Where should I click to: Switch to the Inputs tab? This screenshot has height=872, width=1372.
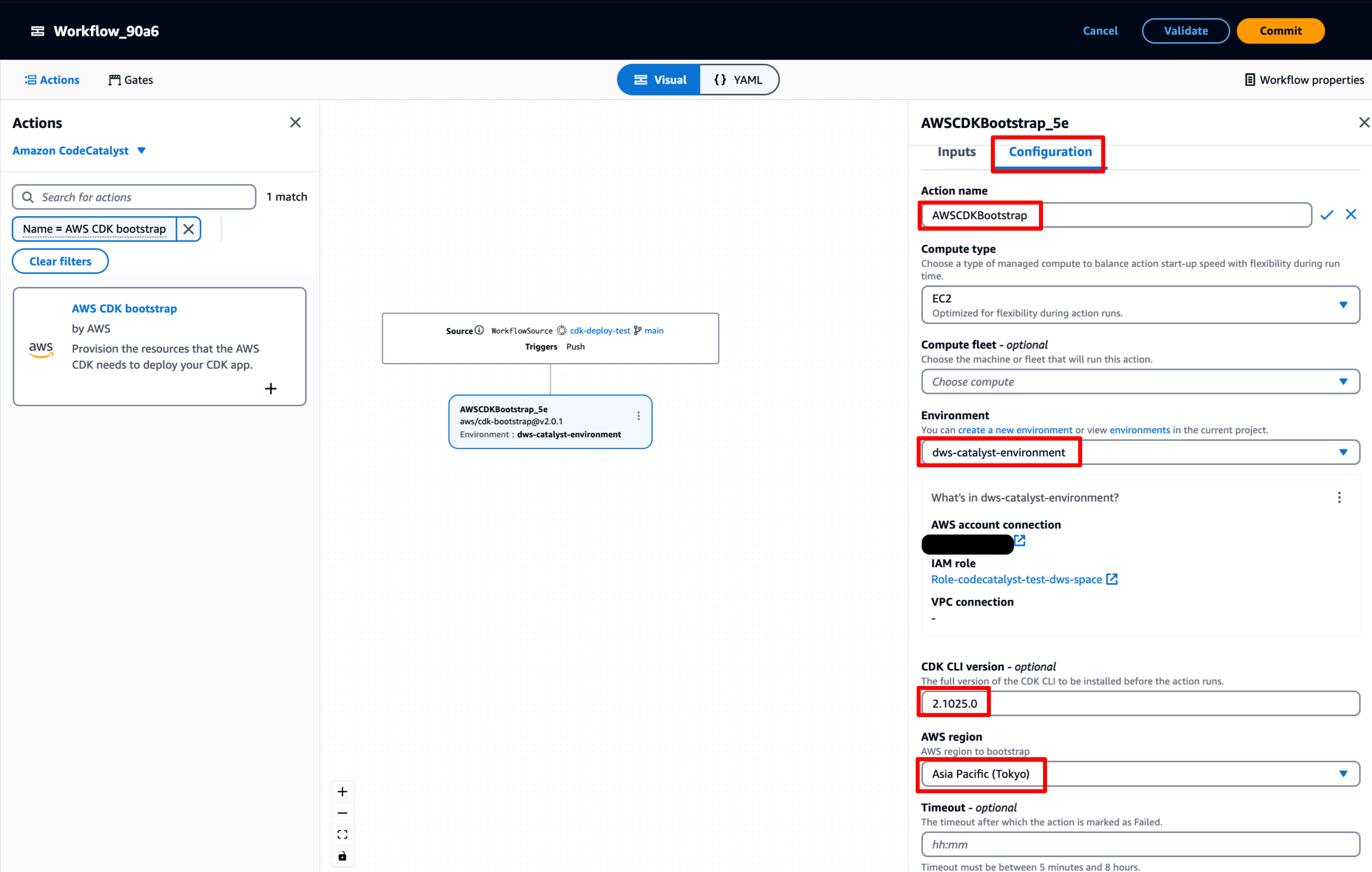(957, 151)
